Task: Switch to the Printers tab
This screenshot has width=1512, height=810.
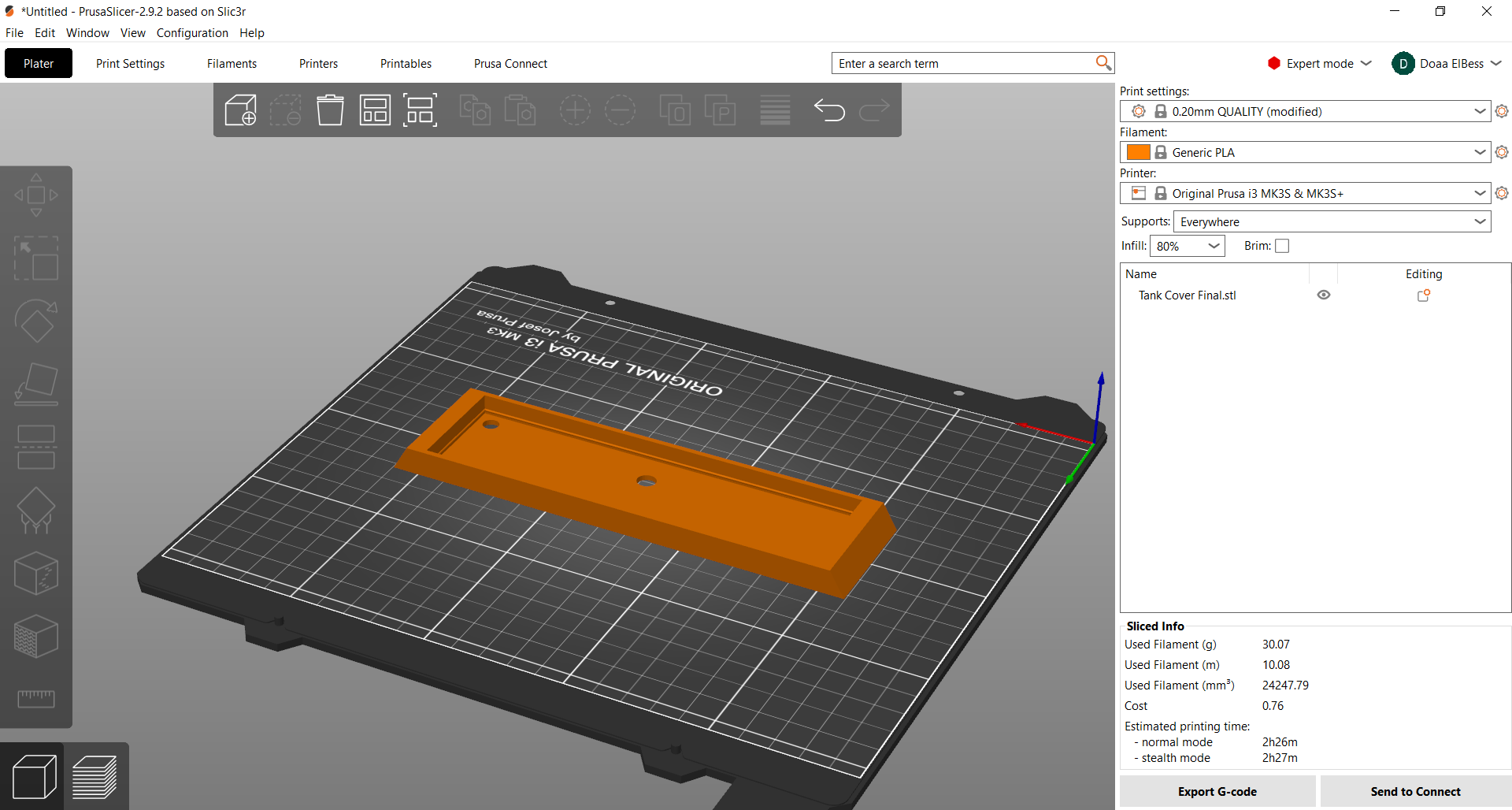Action: point(318,63)
